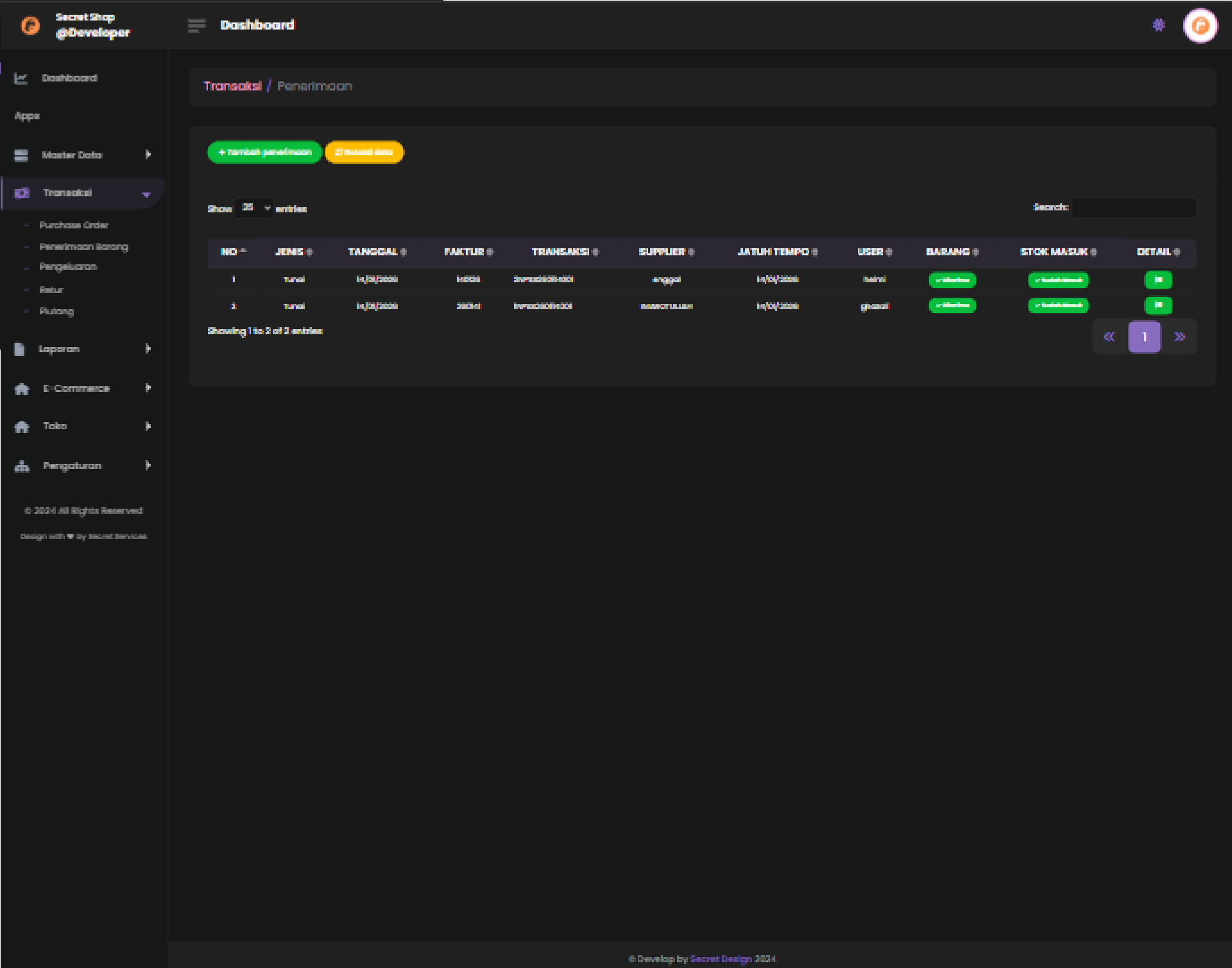Screen dimensions: 1232x968
Task: Open detail icon for row 1
Action: point(1158,280)
